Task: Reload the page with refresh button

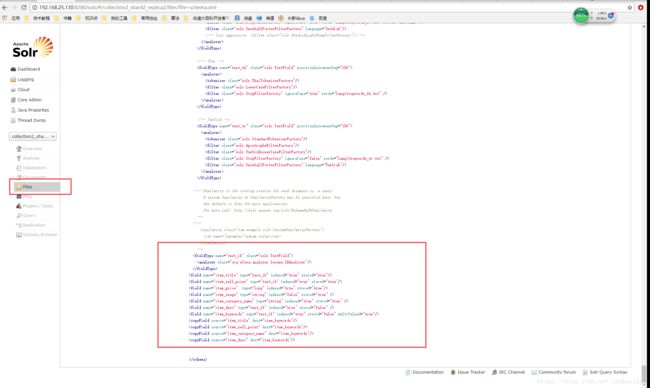Action: (x=24, y=7)
